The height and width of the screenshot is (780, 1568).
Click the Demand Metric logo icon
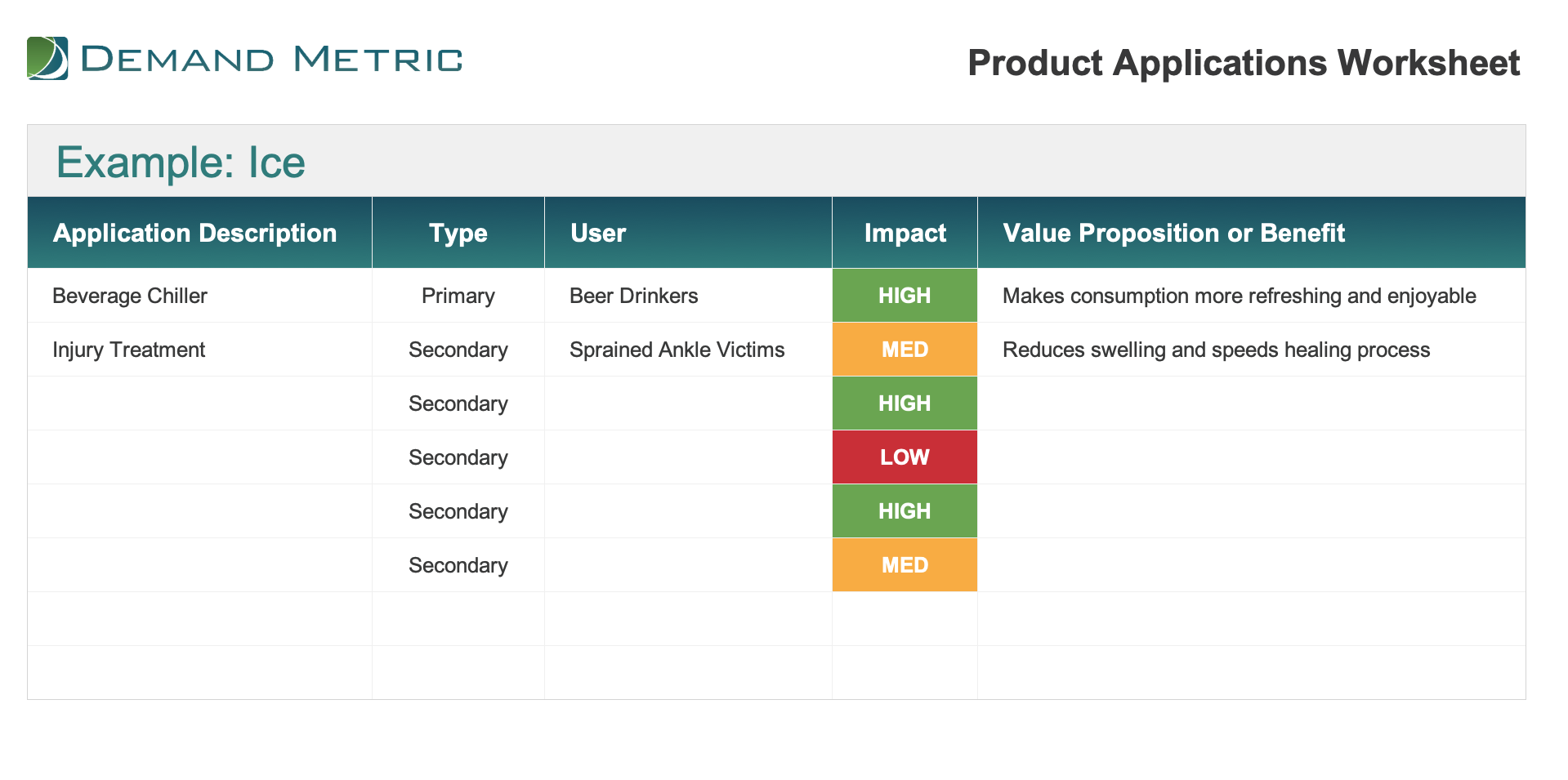(x=47, y=58)
